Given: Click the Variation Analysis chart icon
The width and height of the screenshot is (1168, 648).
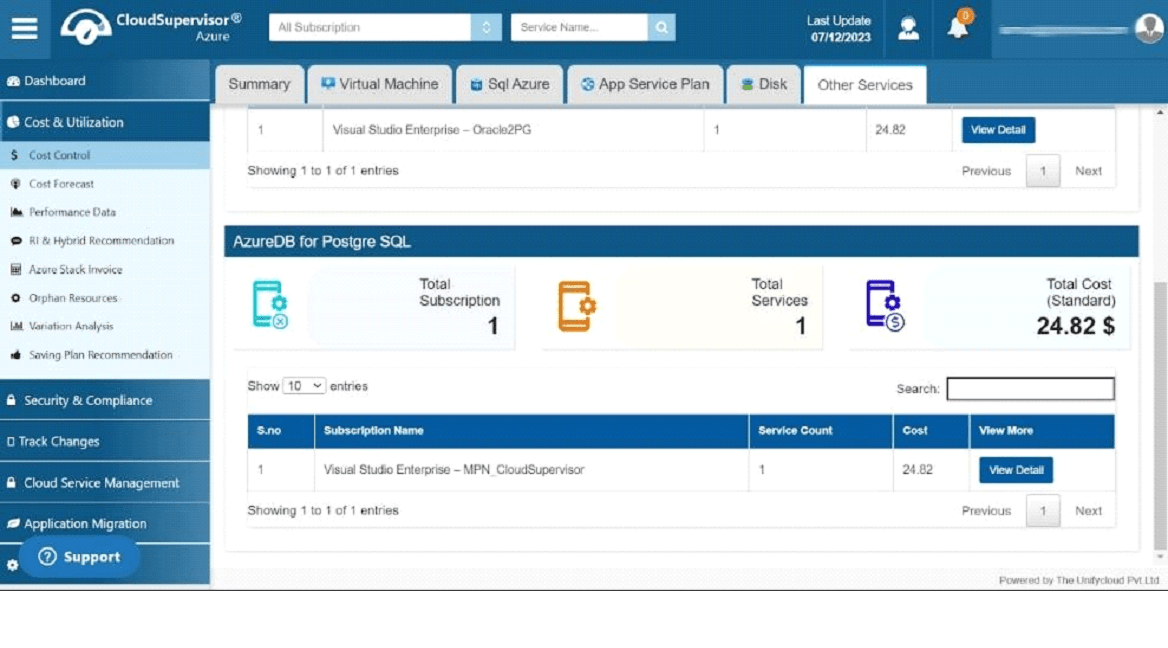Looking at the screenshot, I should 16,326.
